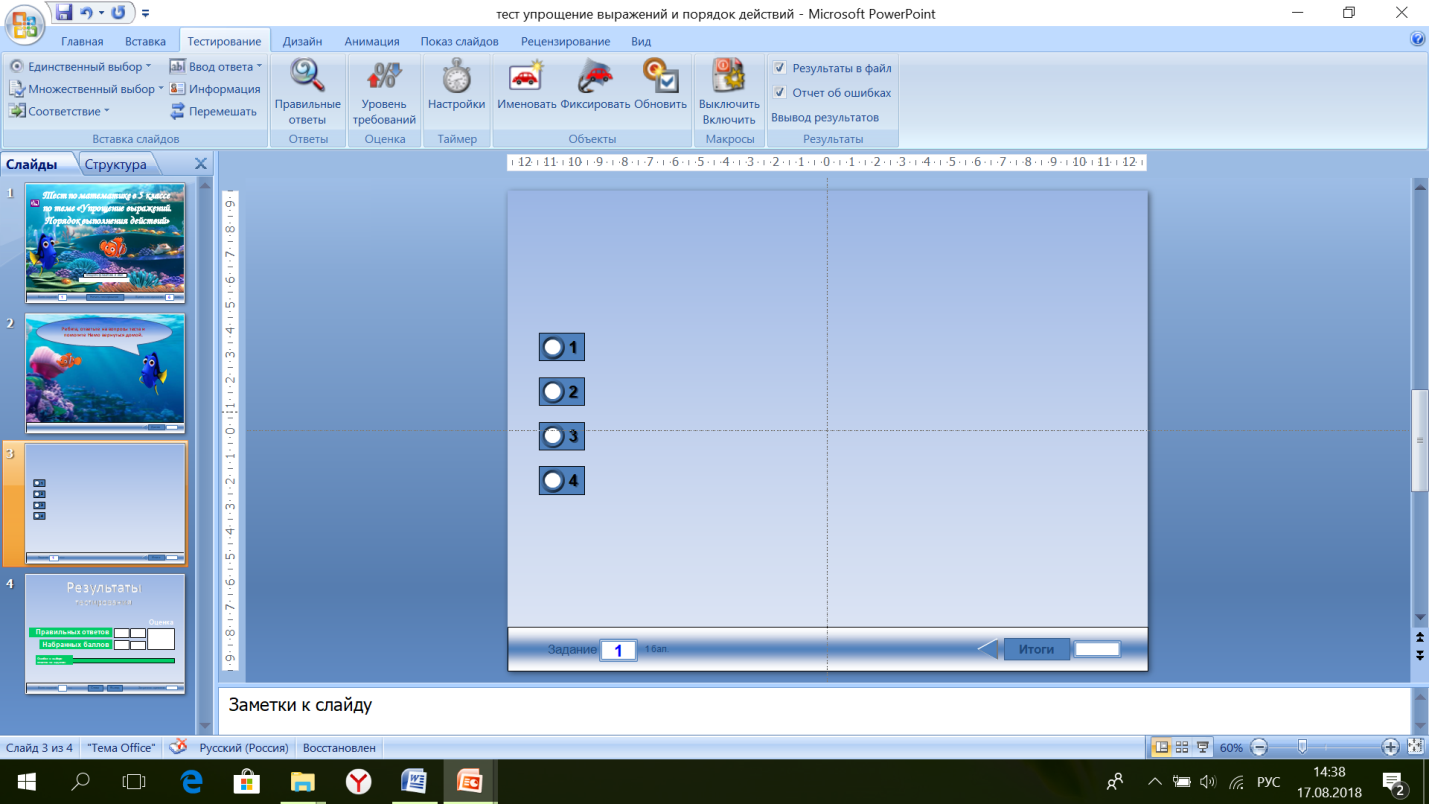
Task: Select slide 4 Результаты thumbnail
Action: coord(105,633)
